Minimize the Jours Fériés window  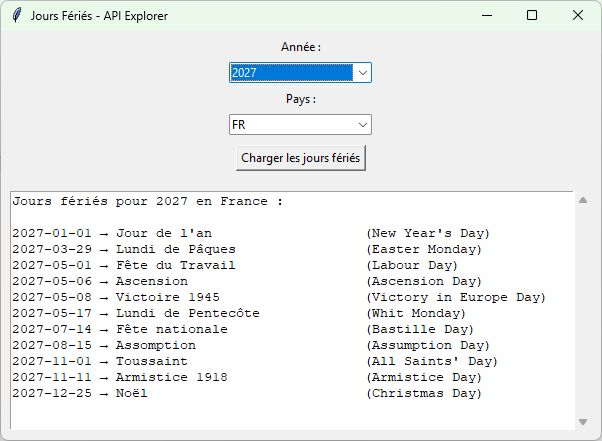tap(486, 16)
